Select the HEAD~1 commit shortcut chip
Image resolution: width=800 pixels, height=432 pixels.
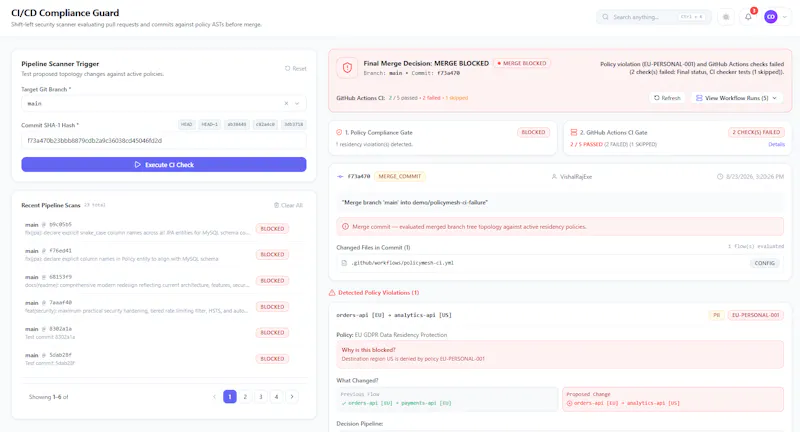tap(209, 124)
